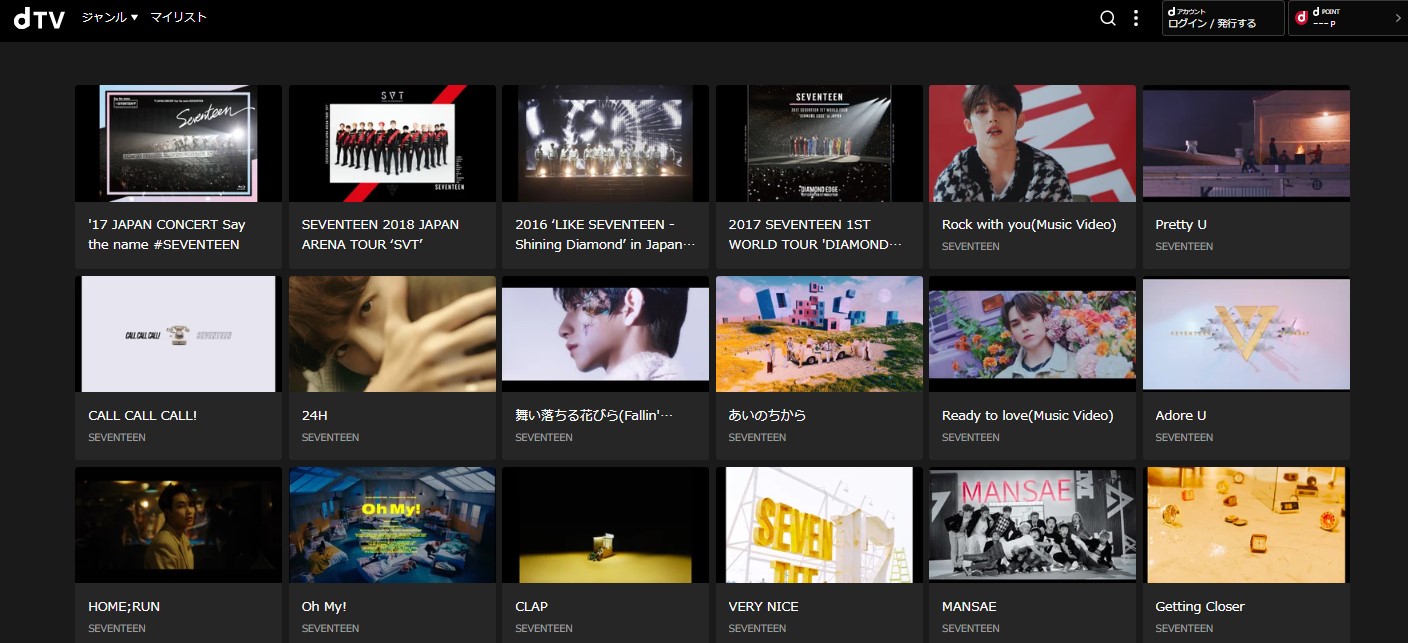The height and width of the screenshot is (643, 1408).
Task: Click the 'Ready to love(Music Video)' title
Action: [x=1027, y=415]
